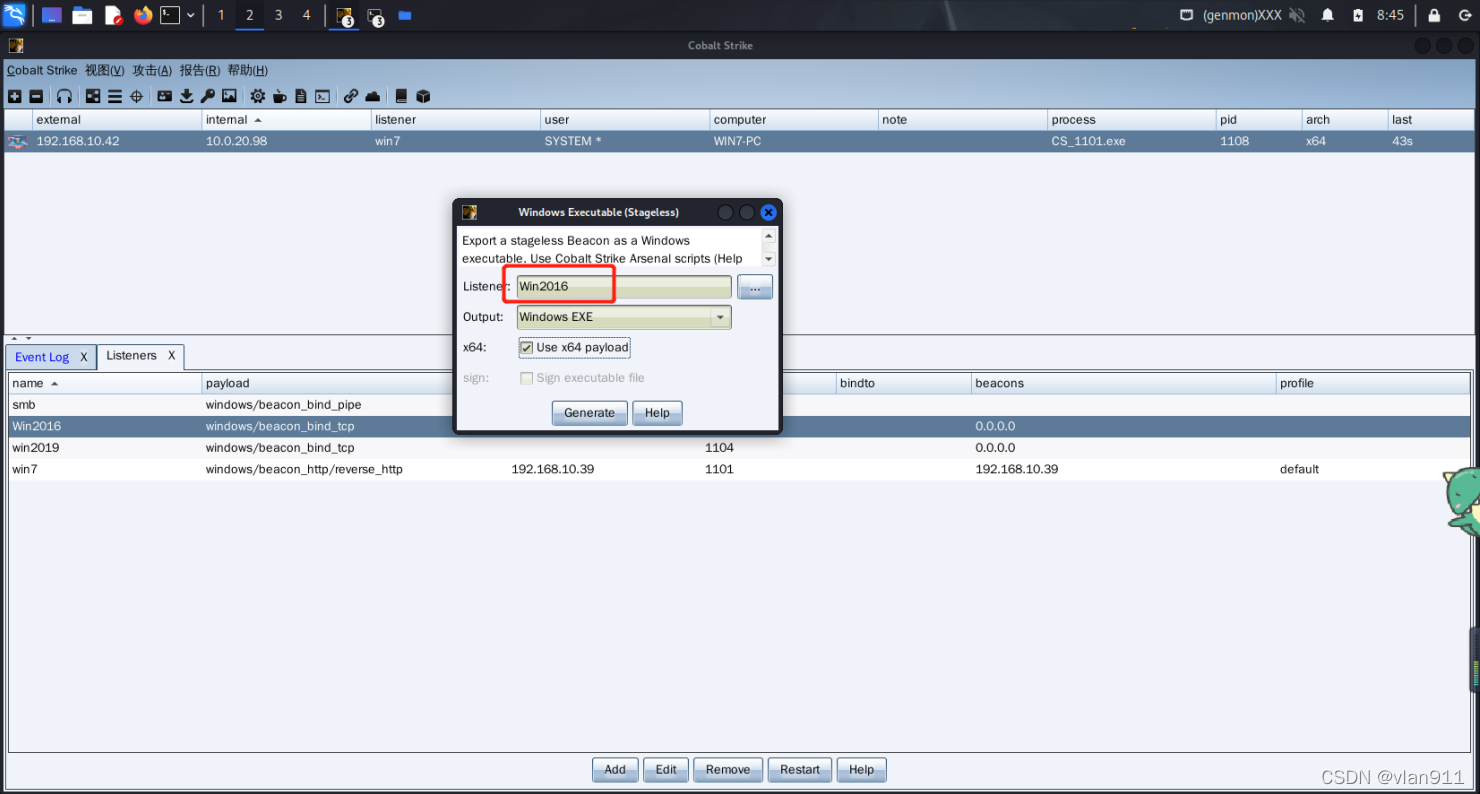
Task: Open Kali applications menu dragon icon
Action: [x=15, y=15]
